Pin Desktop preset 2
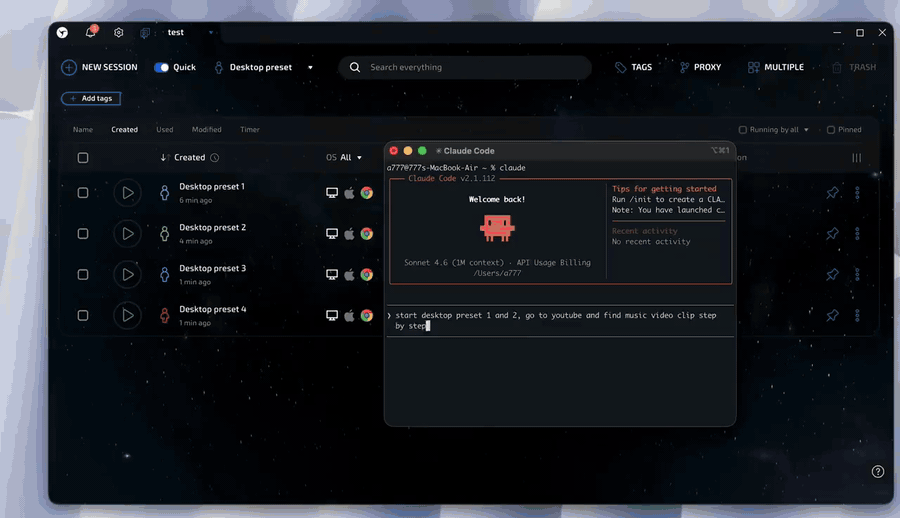900x518 pixels. [x=832, y=234]
